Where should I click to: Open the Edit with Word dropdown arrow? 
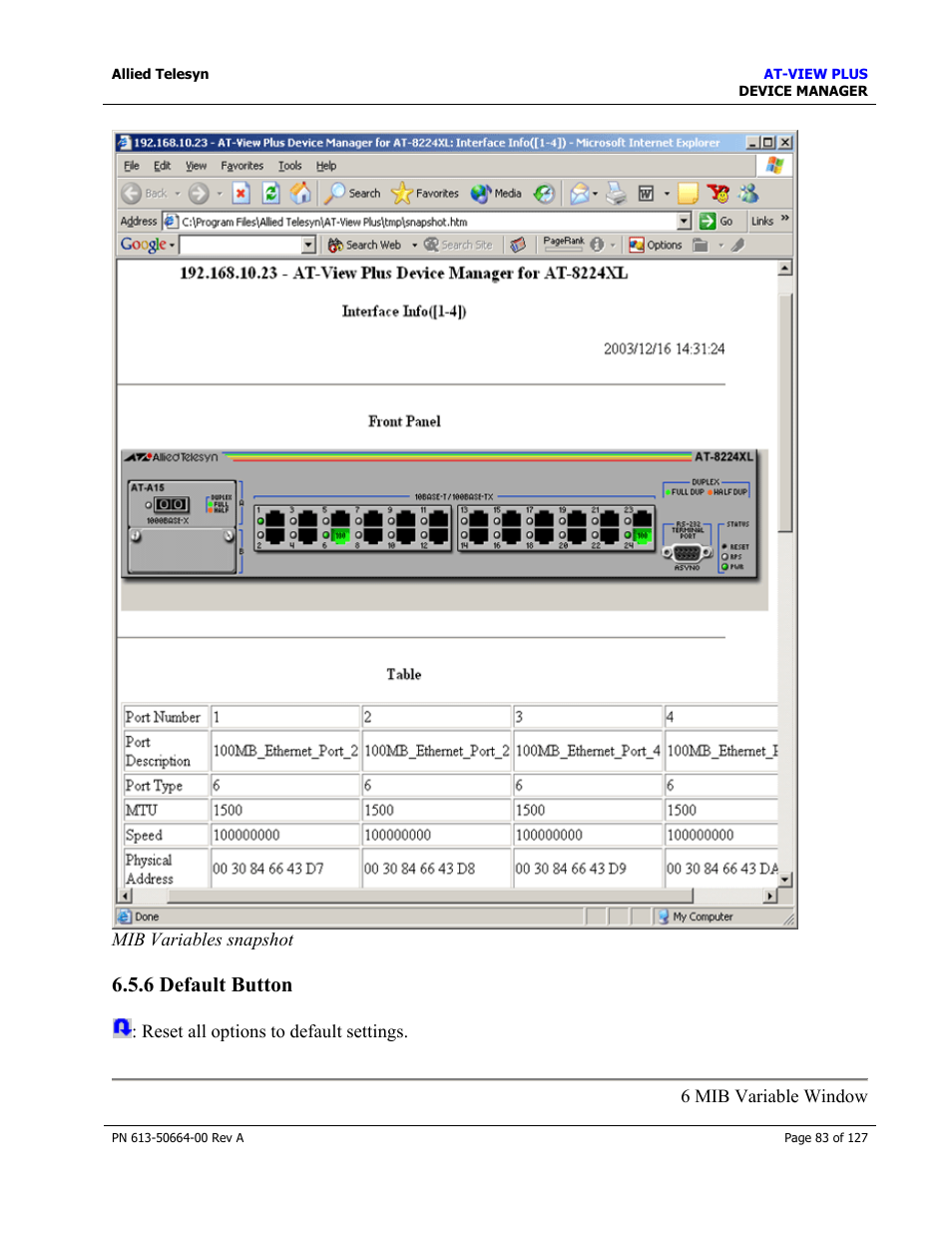point(666,194)
